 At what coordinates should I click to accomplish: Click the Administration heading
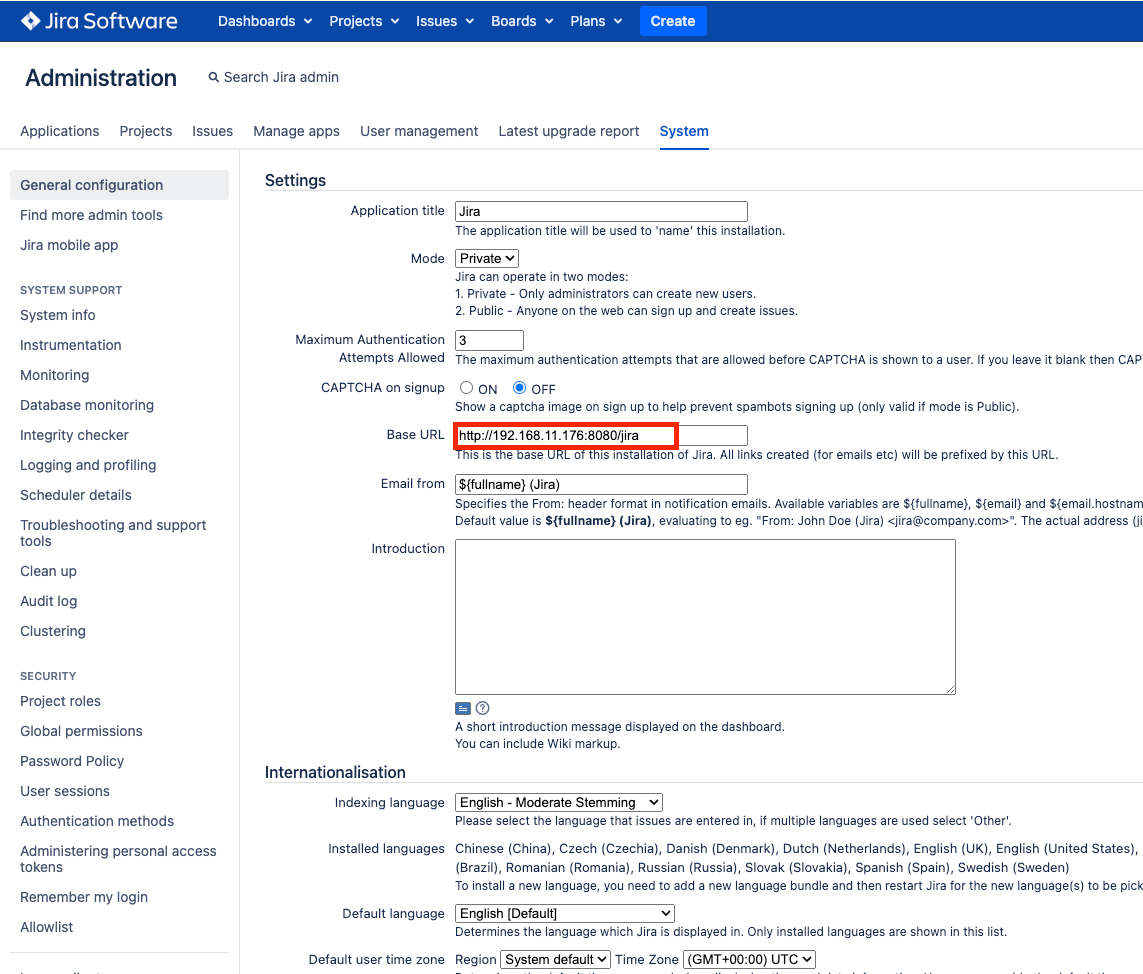point(101,78)
